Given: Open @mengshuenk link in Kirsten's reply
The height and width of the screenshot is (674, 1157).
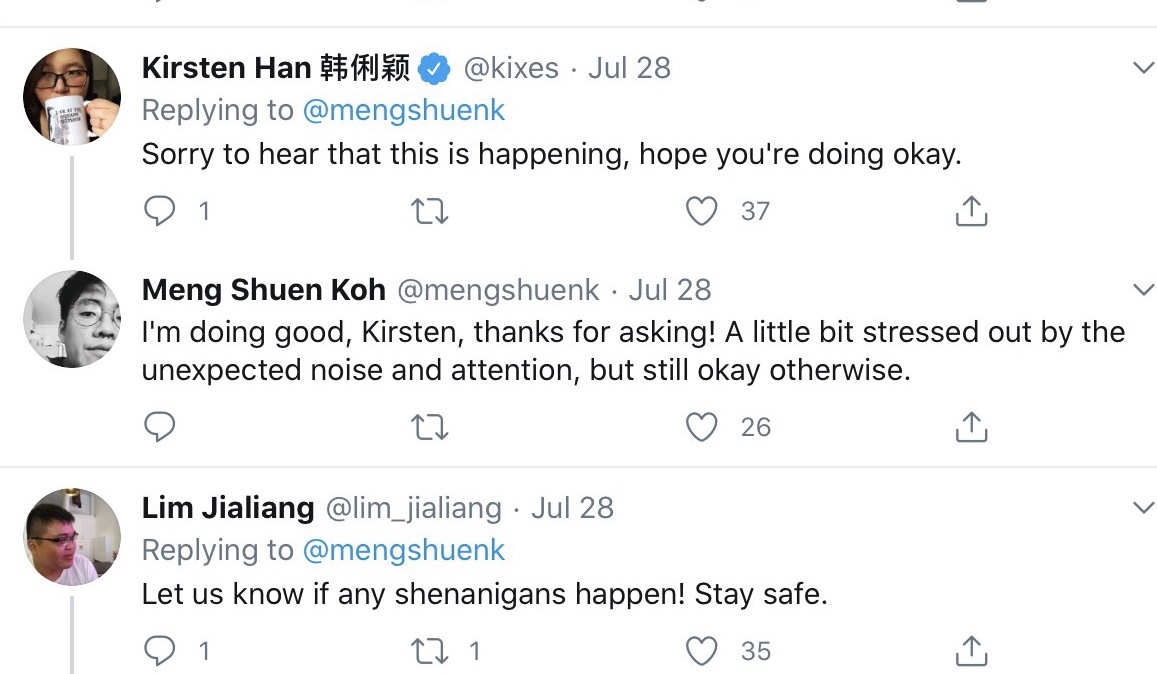Looking at the screenshot, I should (404, 111).
